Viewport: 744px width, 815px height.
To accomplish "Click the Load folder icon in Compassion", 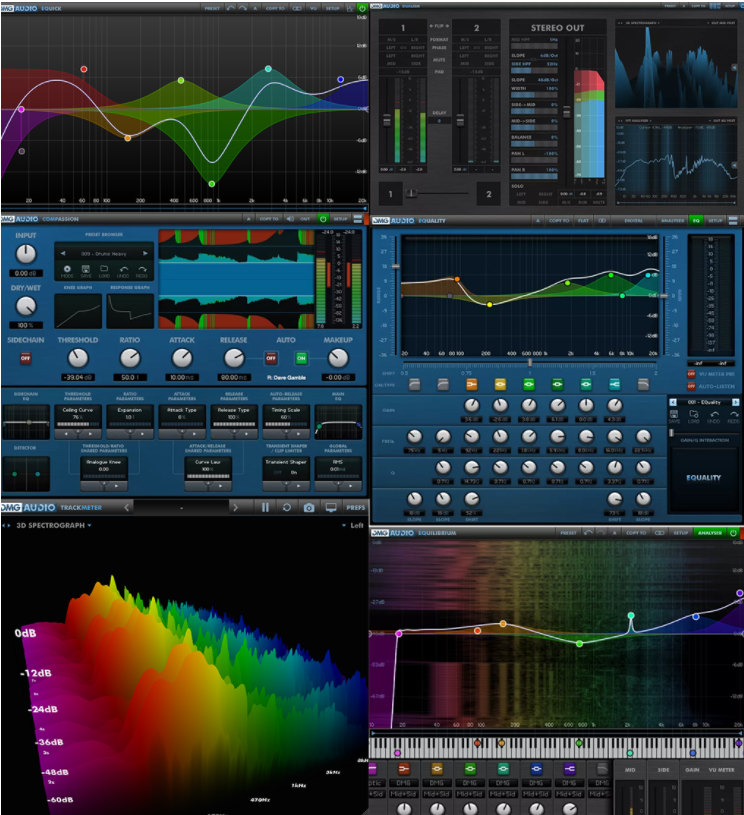I will [x=104, y=269].
